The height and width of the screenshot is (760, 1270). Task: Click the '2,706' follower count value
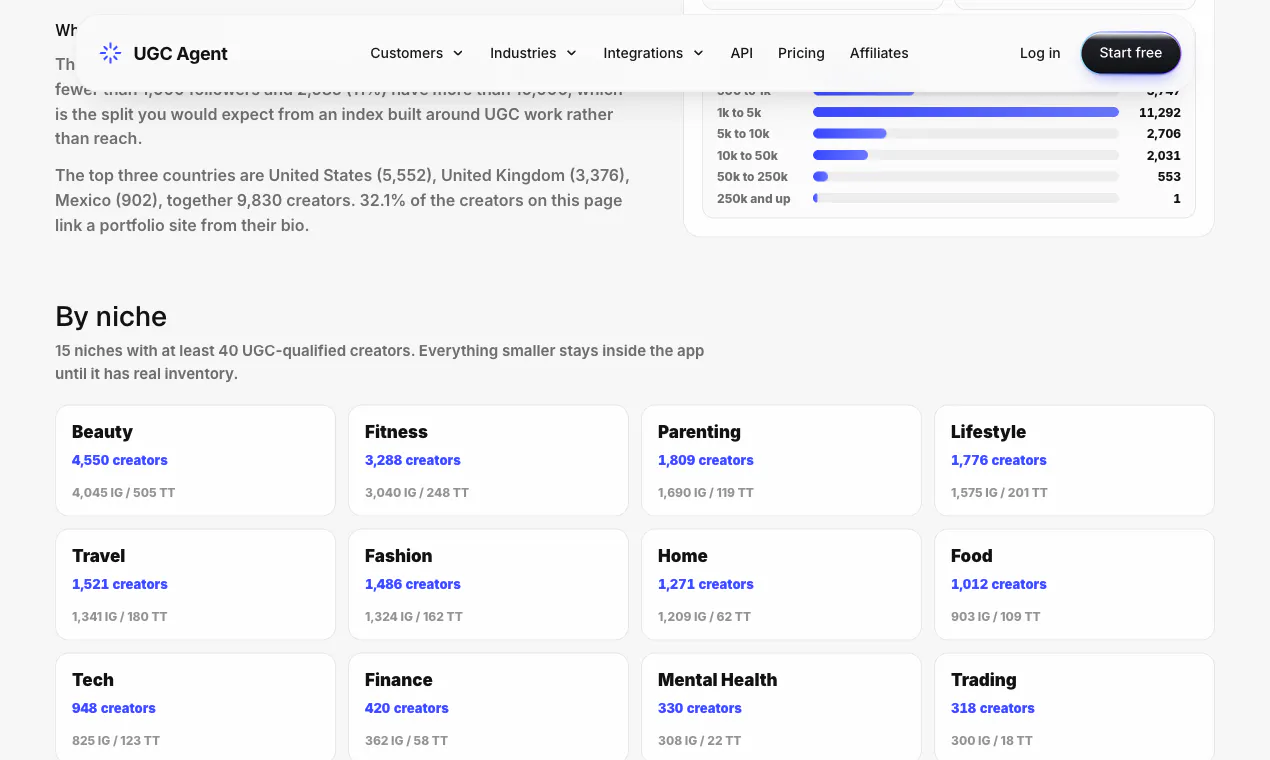point(1164,134)
